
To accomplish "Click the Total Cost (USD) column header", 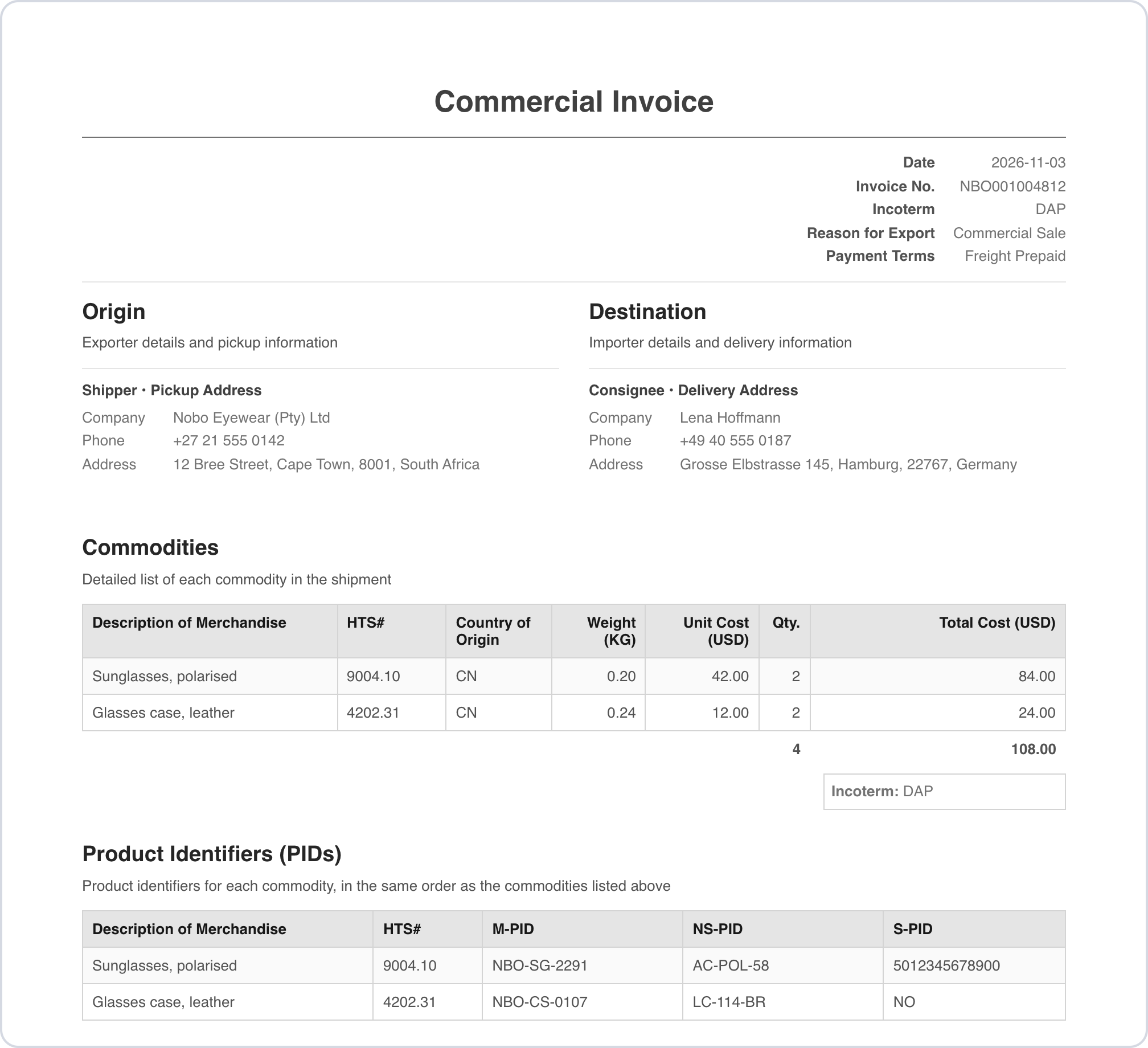I will pyautogui.click(x=937, y=631).
